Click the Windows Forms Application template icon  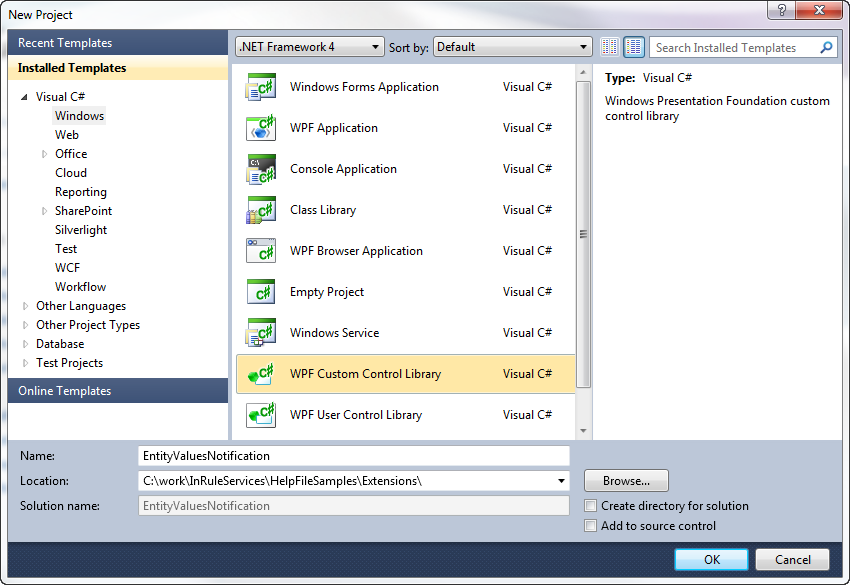pyautogui.click(x=261, y=87)
